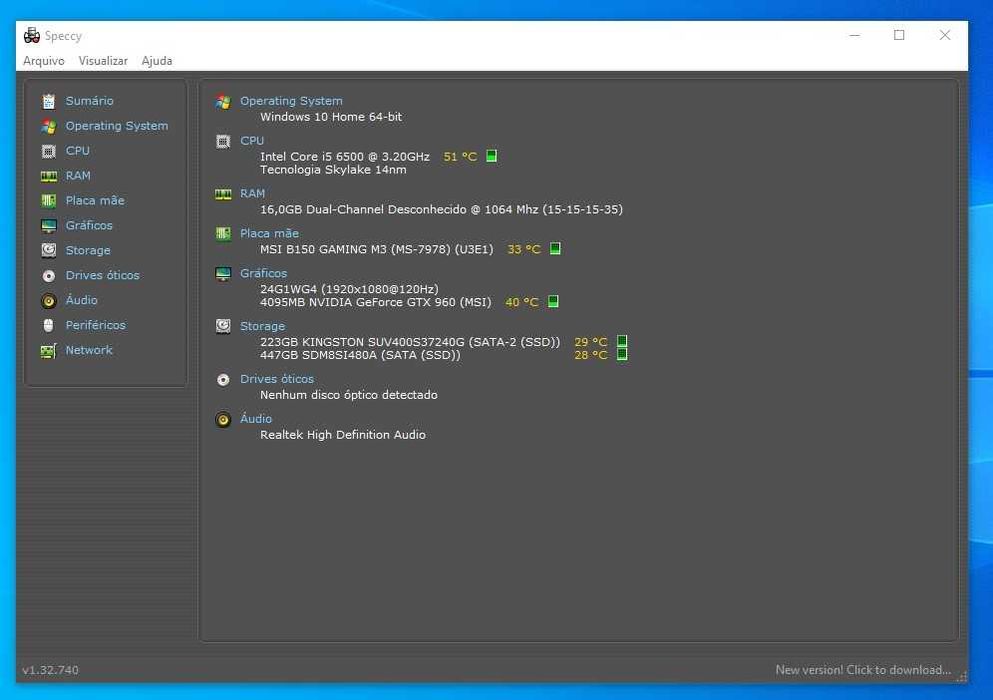Click the Network card icon in sidebar
Viewport: 993px width, 700px height.
tap(49, 350)
